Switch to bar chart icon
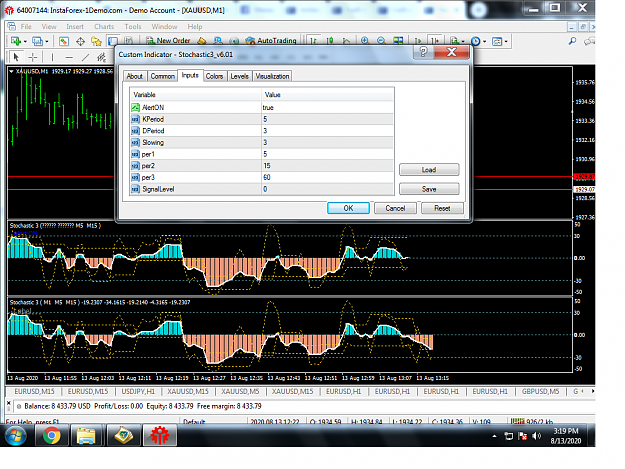The image size is (625, 469). tap(314, 41)
